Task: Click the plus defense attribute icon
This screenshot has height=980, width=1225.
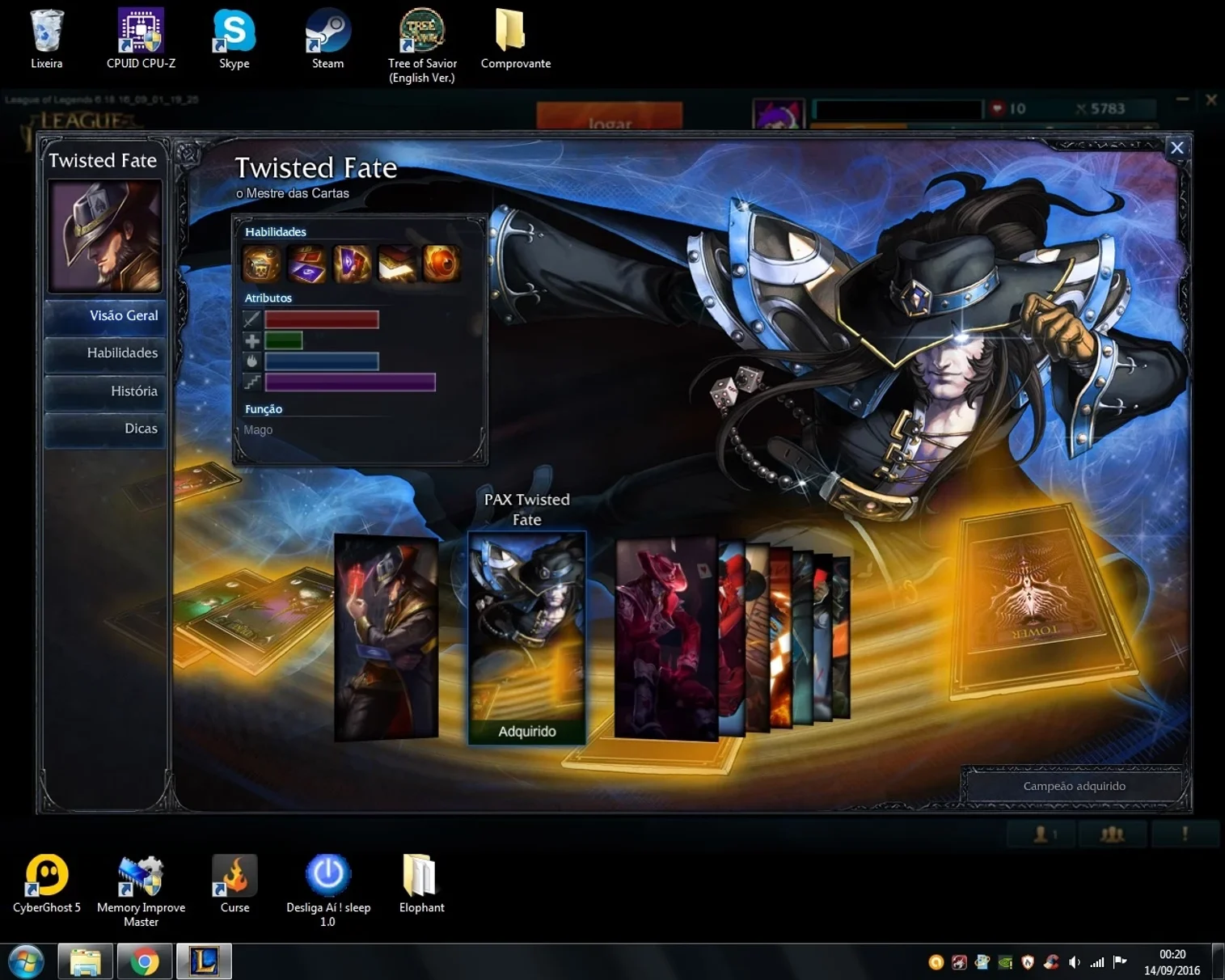Action: [x=252, y=340]
